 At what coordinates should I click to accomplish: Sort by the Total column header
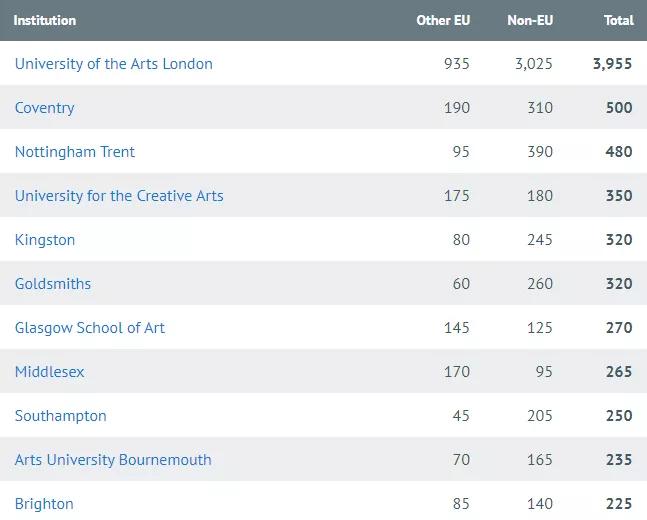[x=618, y=20]
